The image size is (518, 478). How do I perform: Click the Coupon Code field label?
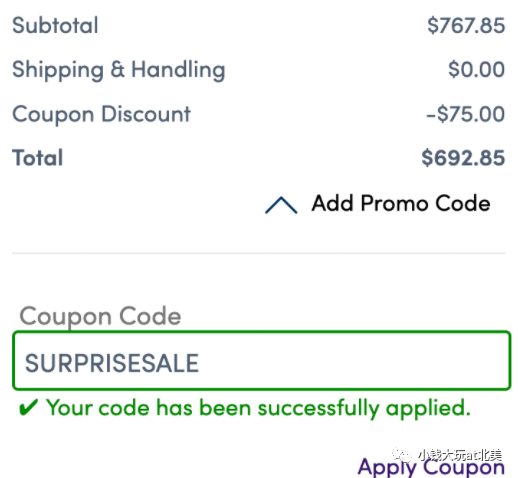(100, 317)
